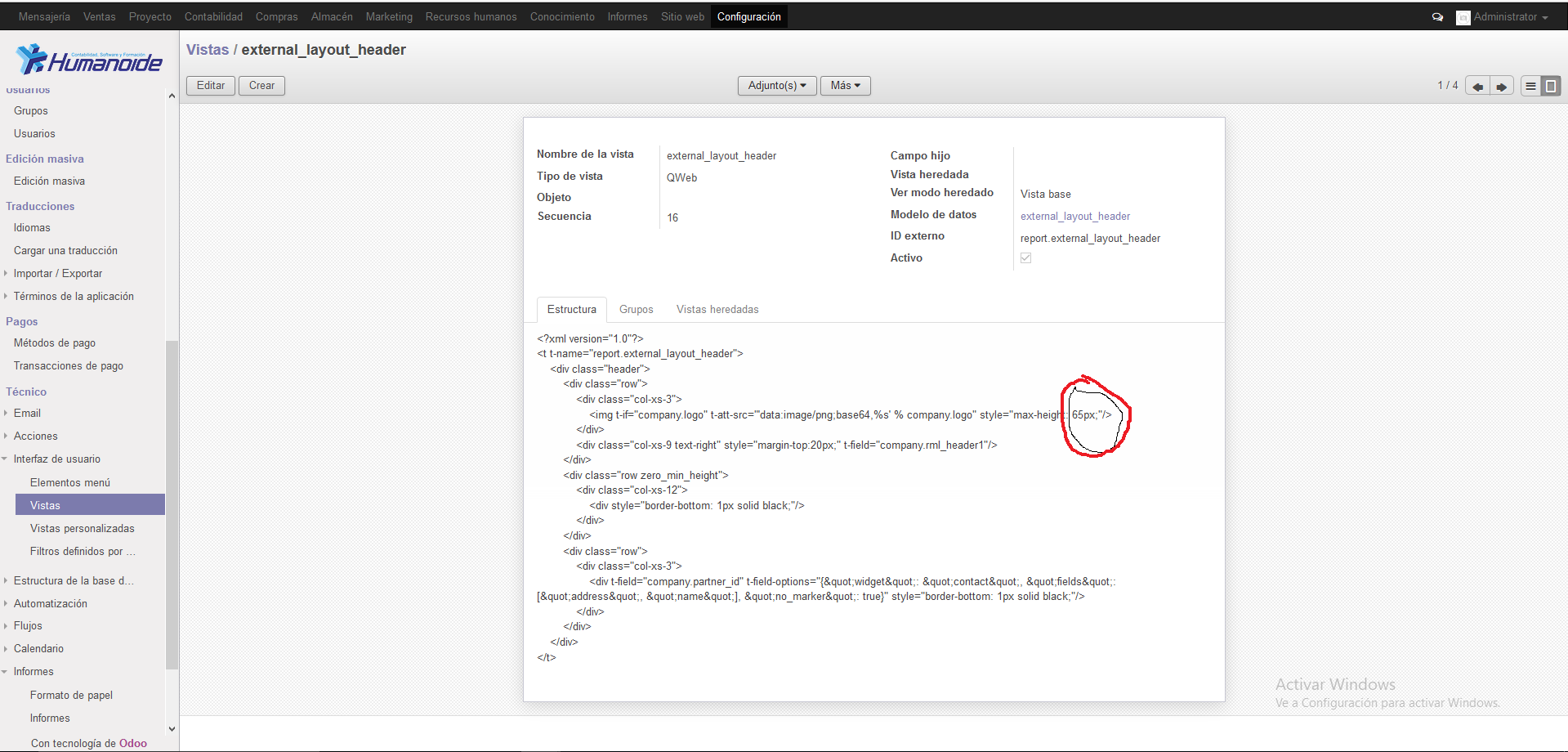Switch to the Vistas heredadas tab
Image resolution: width=1568 pixels, height=752 pixels.
(x=717, y=310)
